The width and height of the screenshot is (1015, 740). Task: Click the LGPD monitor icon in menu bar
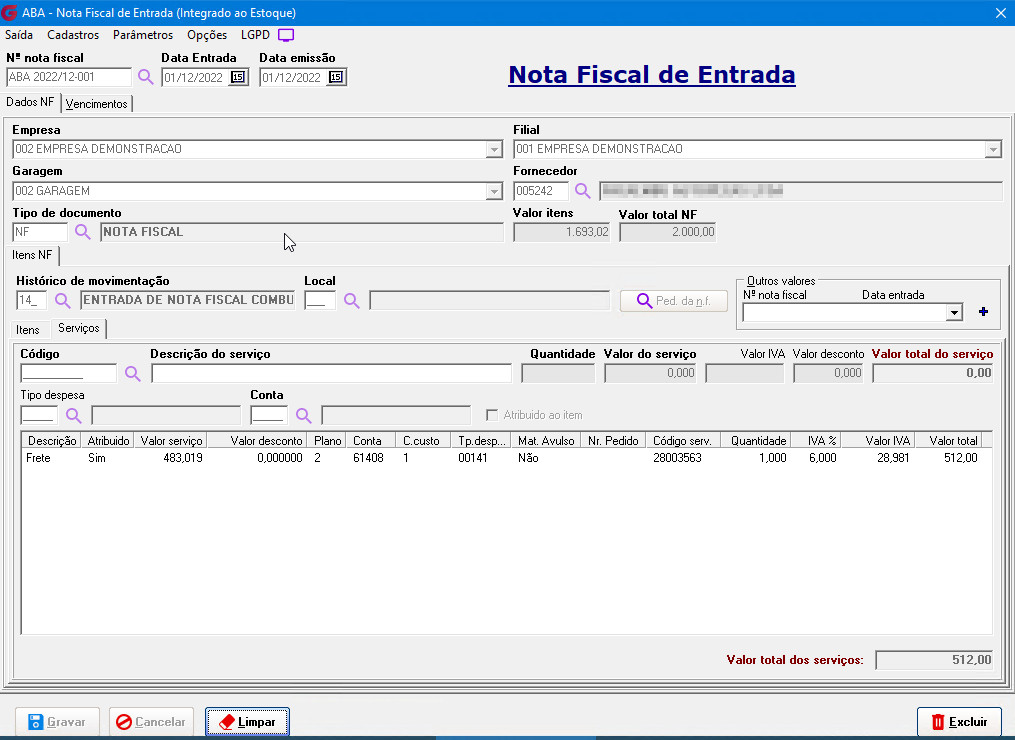tap(285, 35)
